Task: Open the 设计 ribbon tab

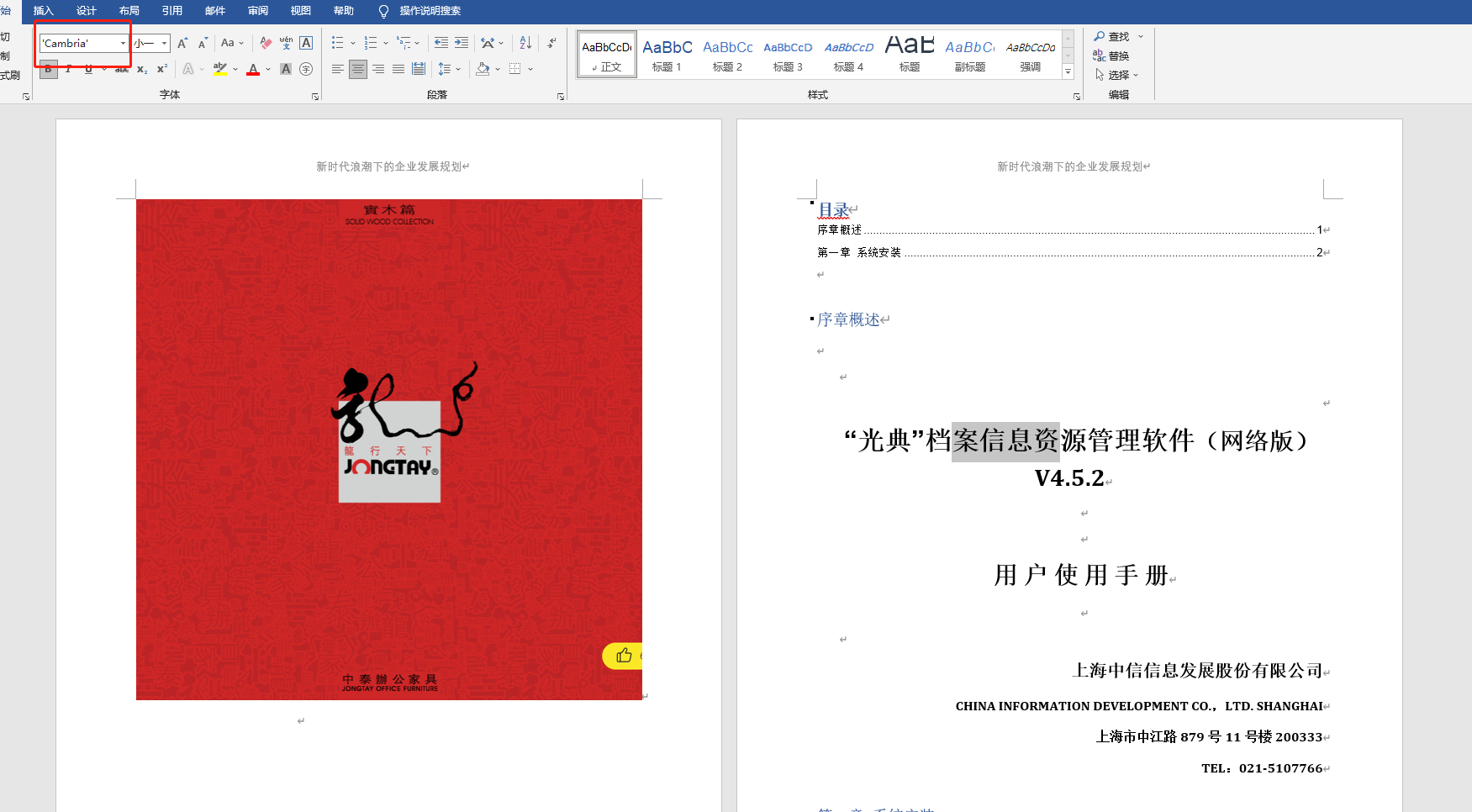Action: 86,11
